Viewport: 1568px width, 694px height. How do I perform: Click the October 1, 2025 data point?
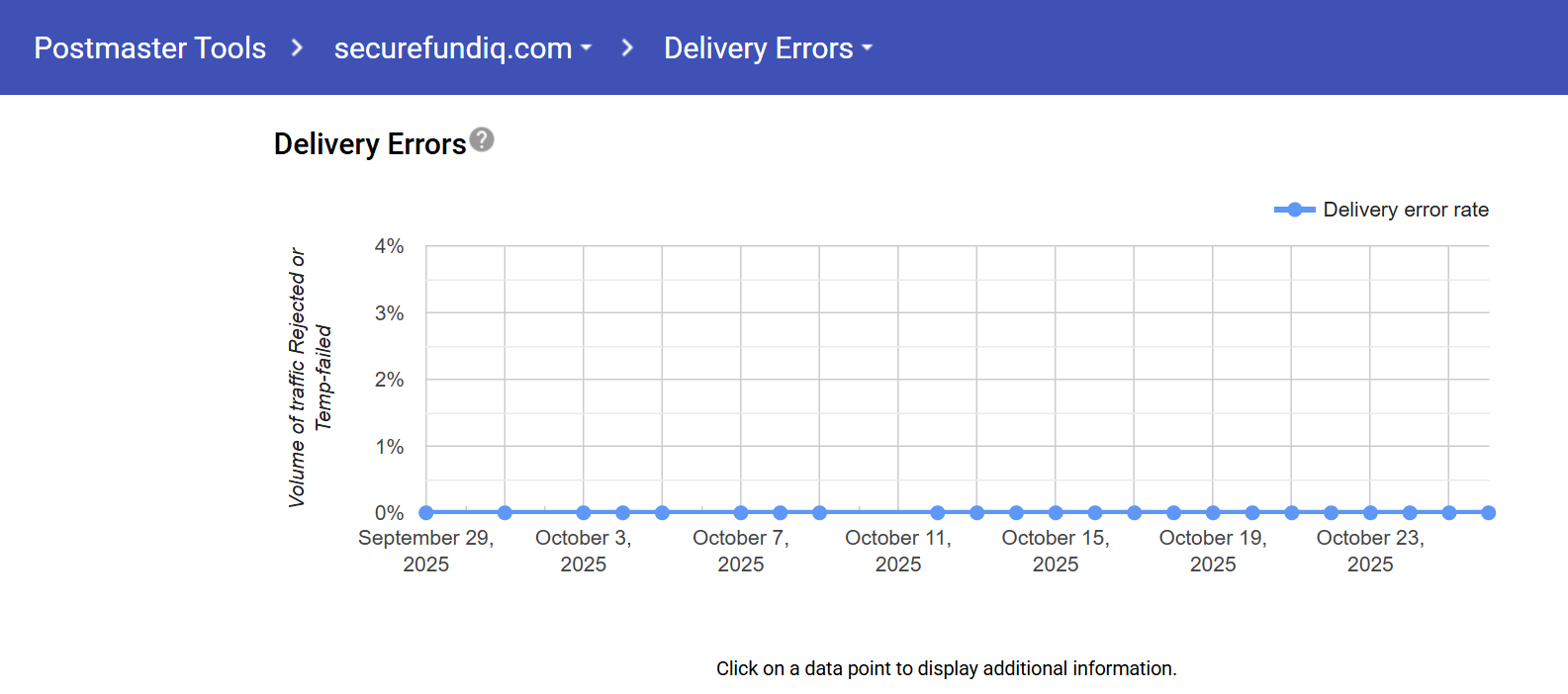(505, 513)
